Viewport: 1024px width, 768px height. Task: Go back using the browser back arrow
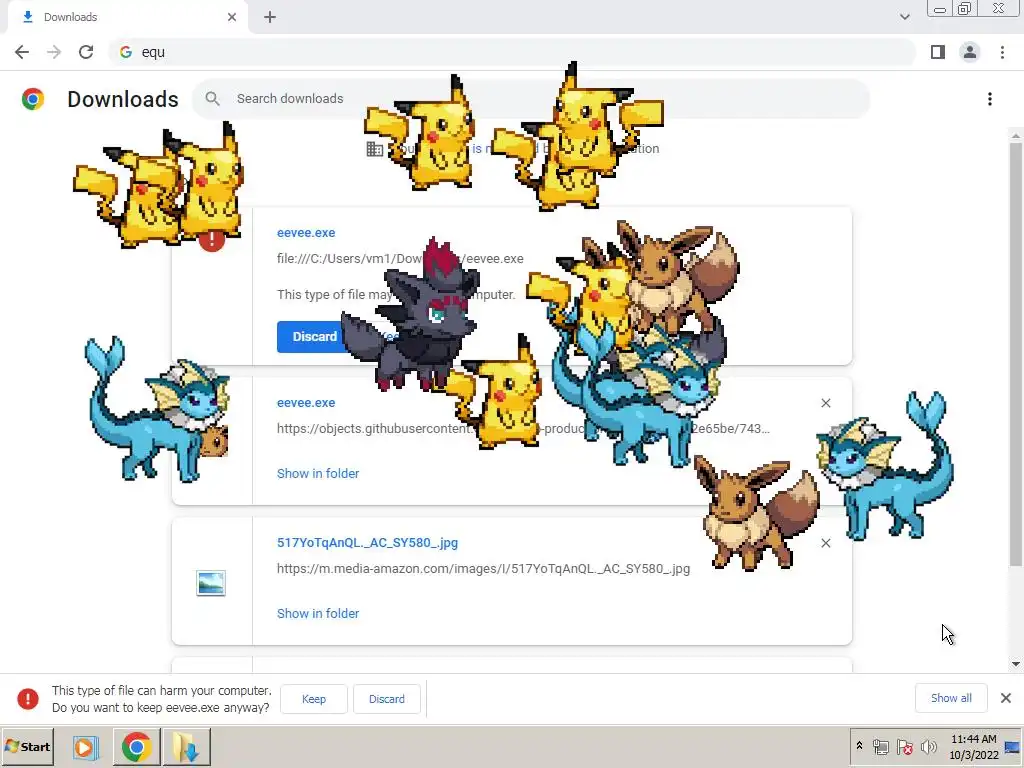pos(22,52)
